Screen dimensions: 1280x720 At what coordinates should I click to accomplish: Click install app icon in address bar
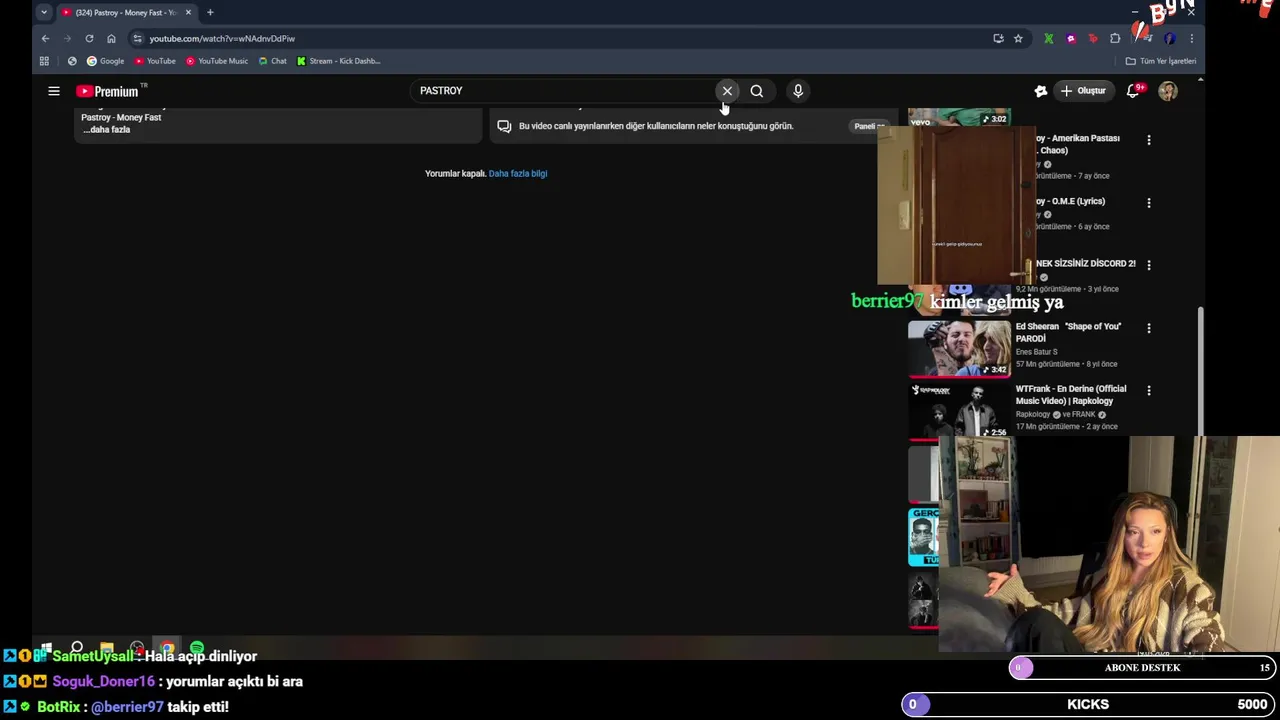point(998,38)
